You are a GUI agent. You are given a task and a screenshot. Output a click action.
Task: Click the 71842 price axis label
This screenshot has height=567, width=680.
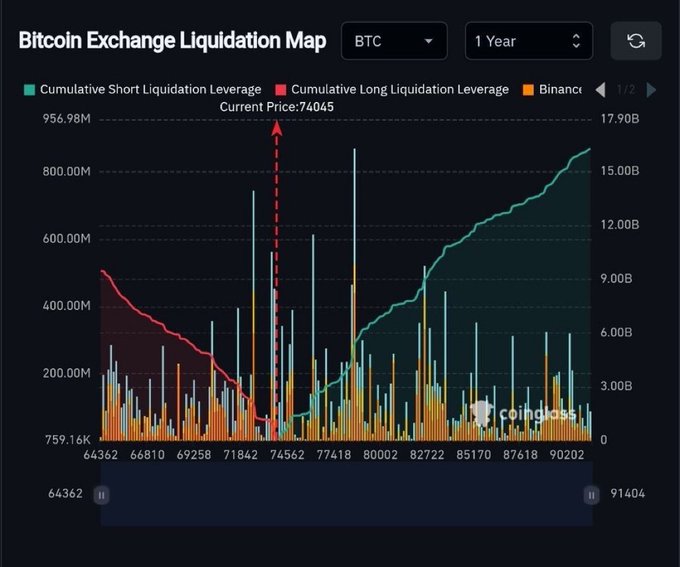pos(240,455)
